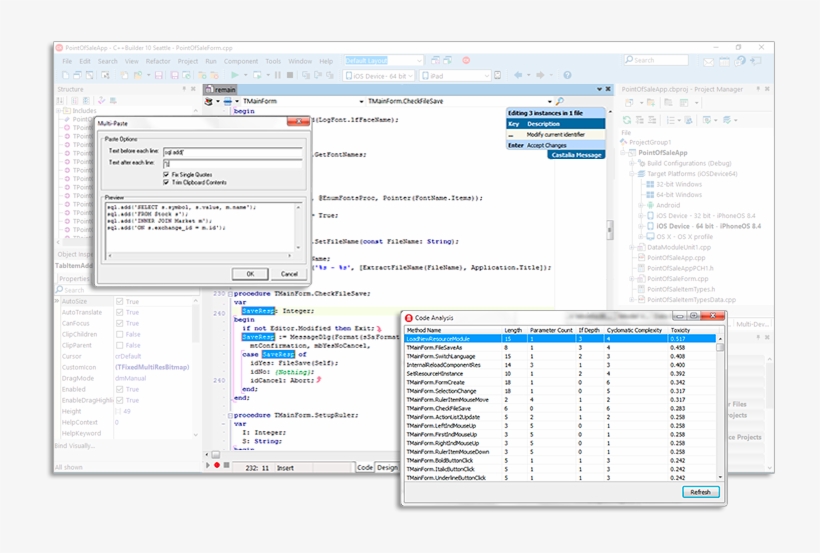
Task: Expand the Build Configurations (Debug) node
Action: (632, 163)
